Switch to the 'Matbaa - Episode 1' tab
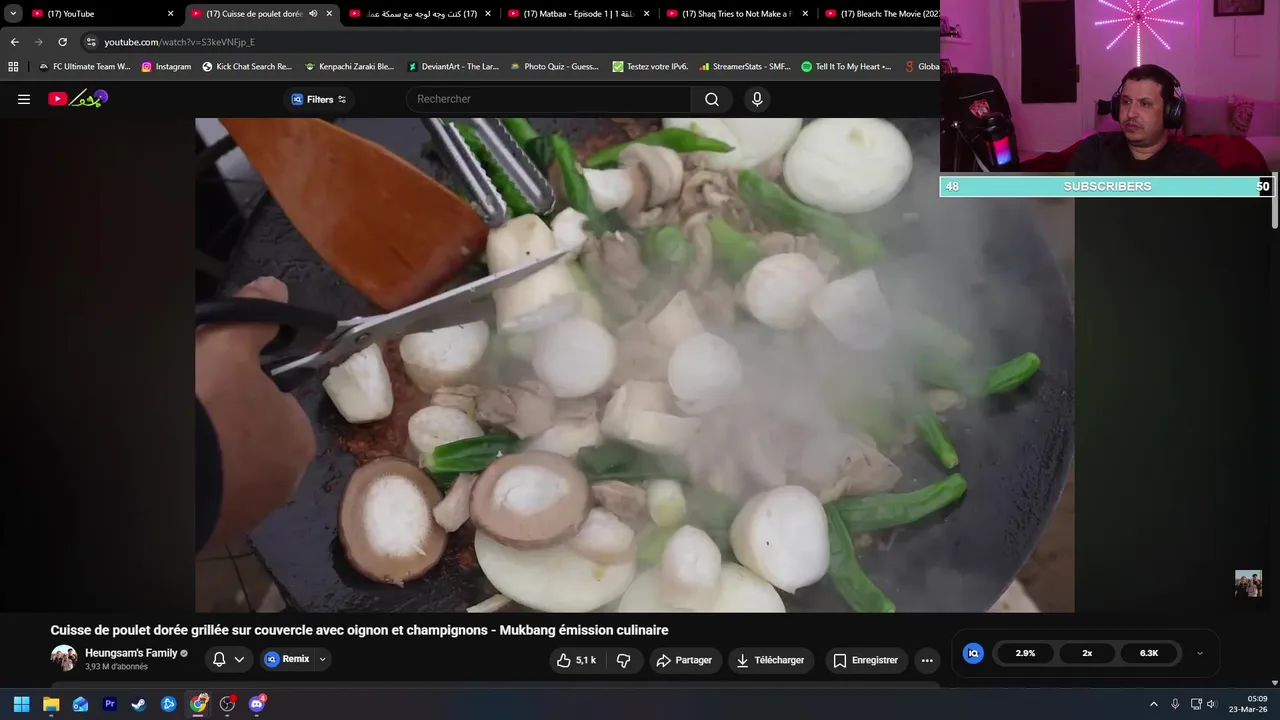Image resolution: width=1280 pixels, height=720 pixels. 579,14
